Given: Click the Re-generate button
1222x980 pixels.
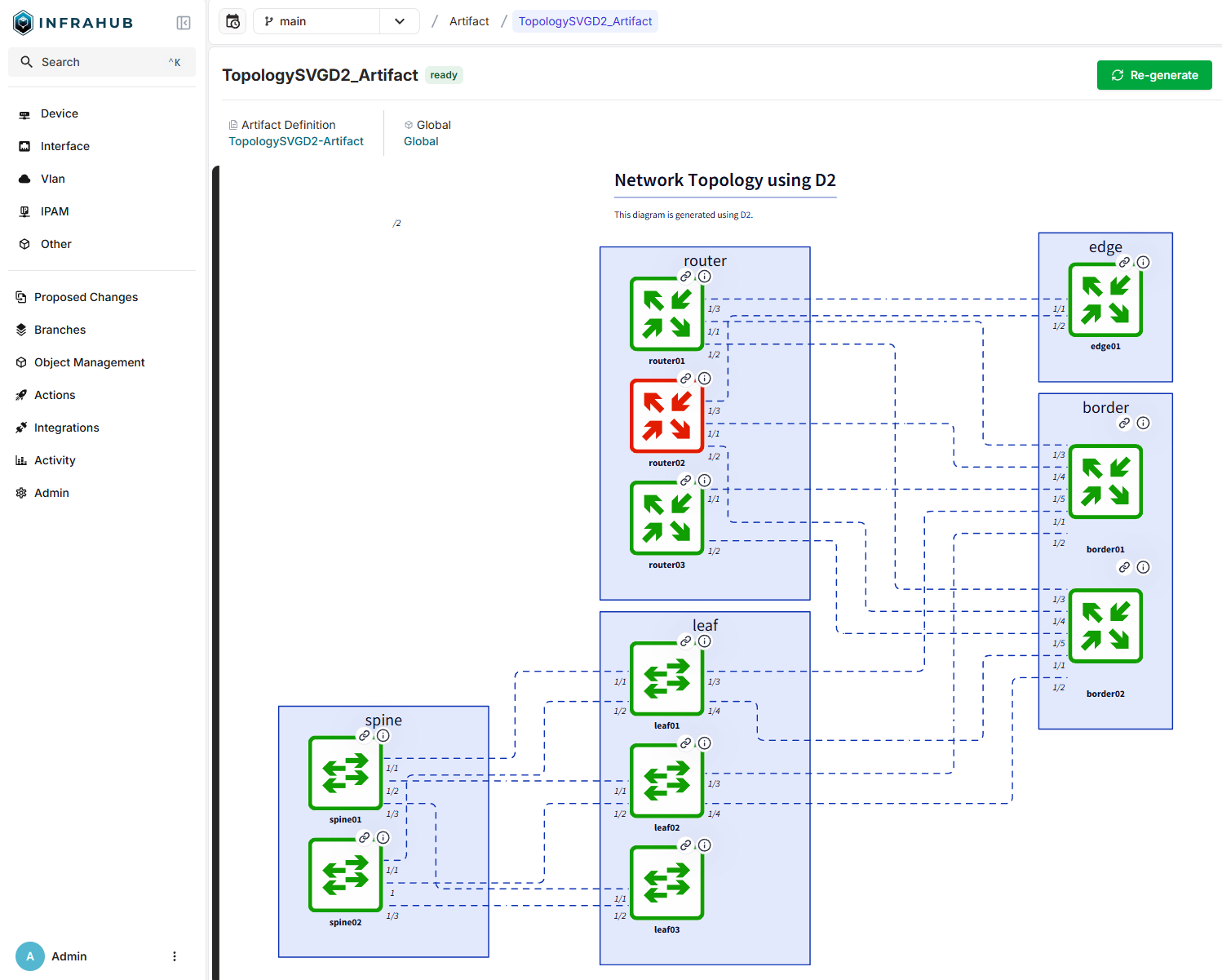Looking at the screenshot, I should point(1153,75).
